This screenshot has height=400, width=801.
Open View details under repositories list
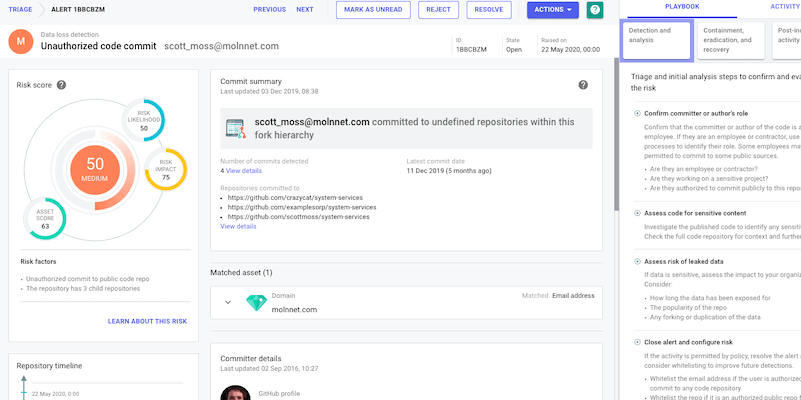[x=239, y=226]
